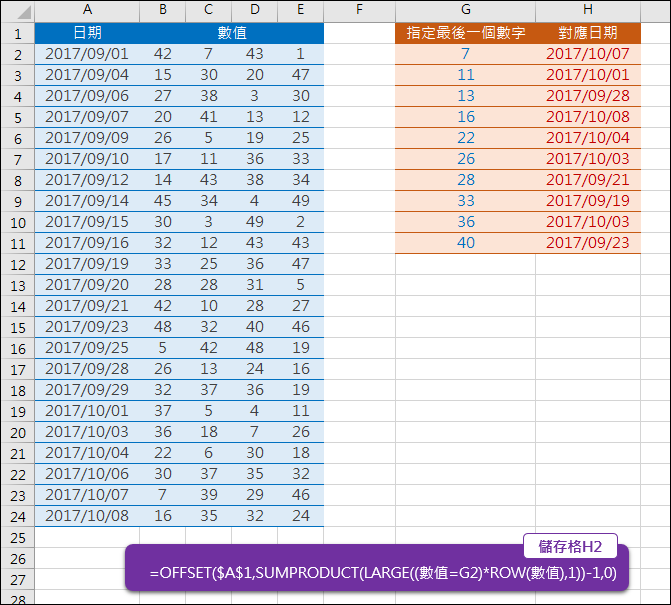
Task: Click cell D13 containing 31
Action: tap(255, 285)
